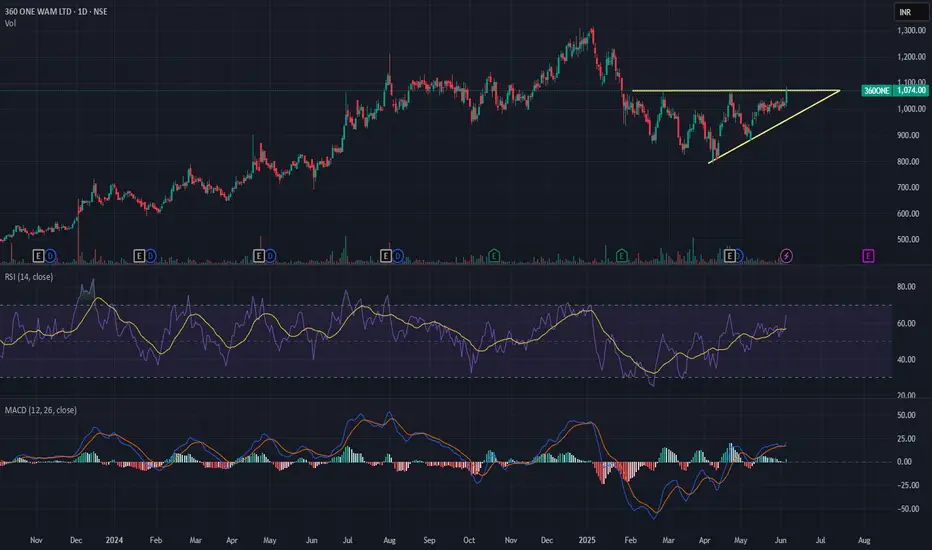Open the dividend marker near August 2024

pos(398,256)
